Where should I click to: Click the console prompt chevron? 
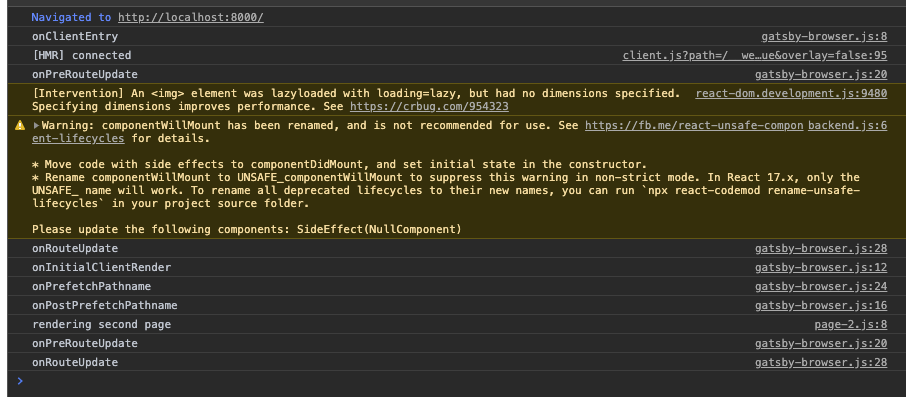20,381
